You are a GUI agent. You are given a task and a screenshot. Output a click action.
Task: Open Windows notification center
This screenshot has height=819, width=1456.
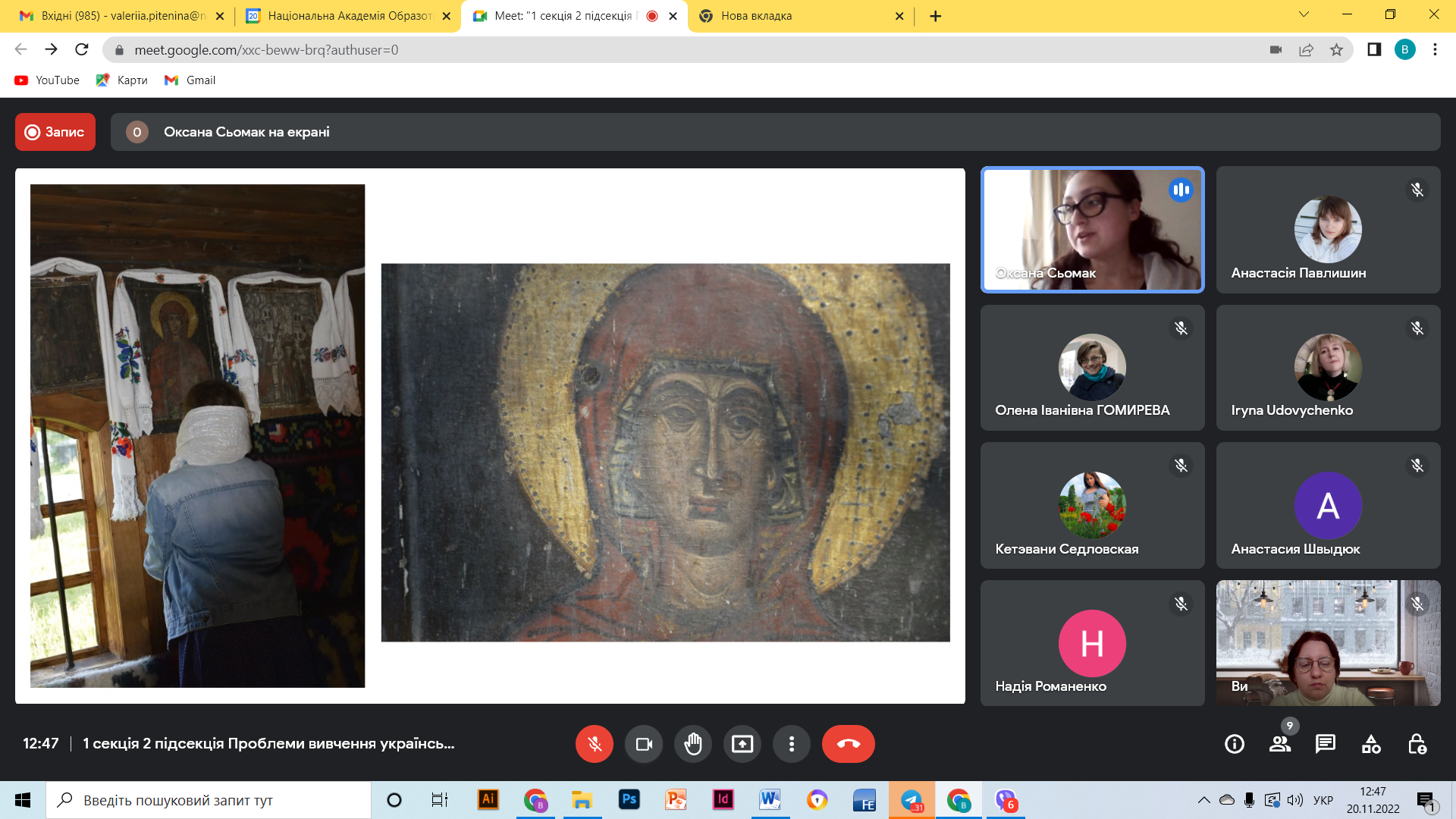click(1426, 800)
